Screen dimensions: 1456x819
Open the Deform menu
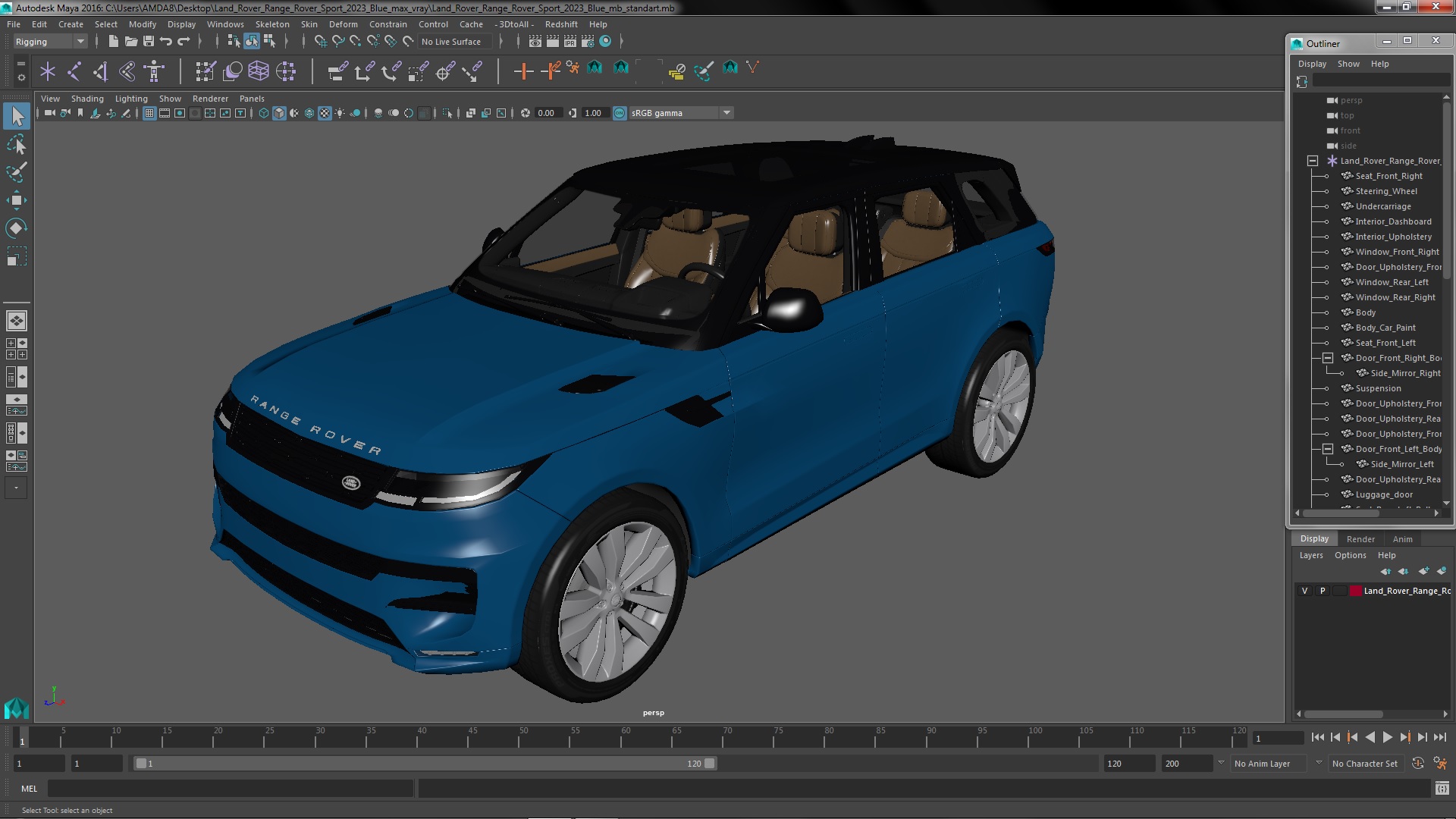343,24
